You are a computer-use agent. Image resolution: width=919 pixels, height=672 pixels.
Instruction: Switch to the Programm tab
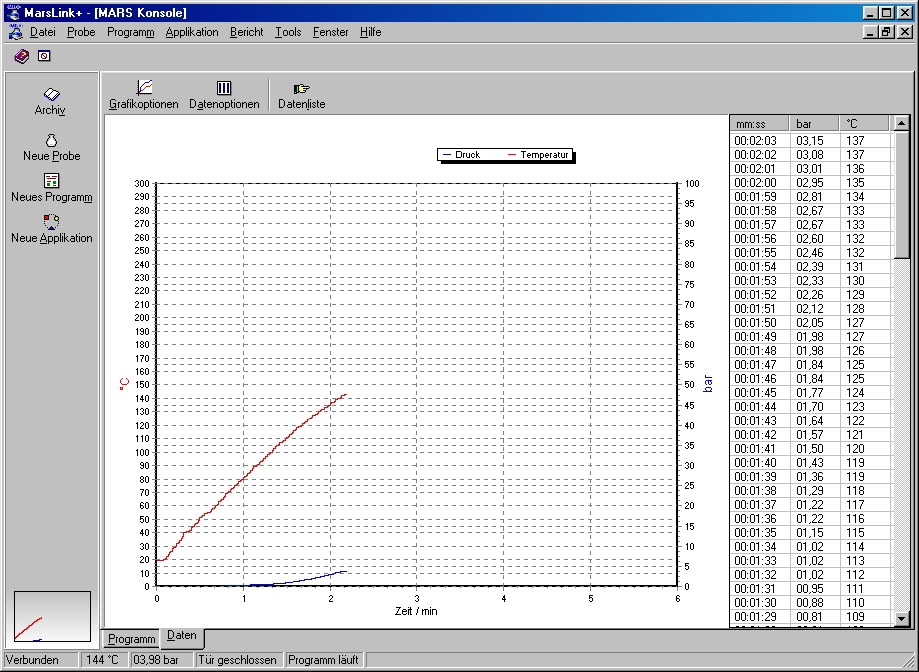(x=131, y=638)
